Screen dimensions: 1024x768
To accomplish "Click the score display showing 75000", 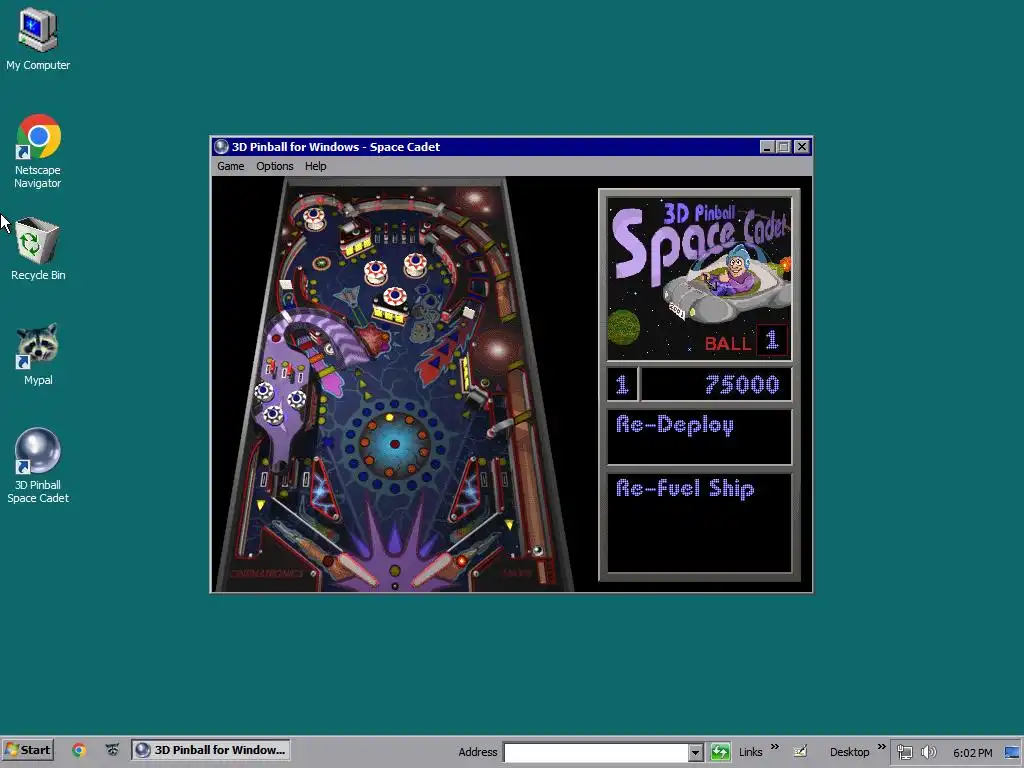I will [x=716, y=384].
